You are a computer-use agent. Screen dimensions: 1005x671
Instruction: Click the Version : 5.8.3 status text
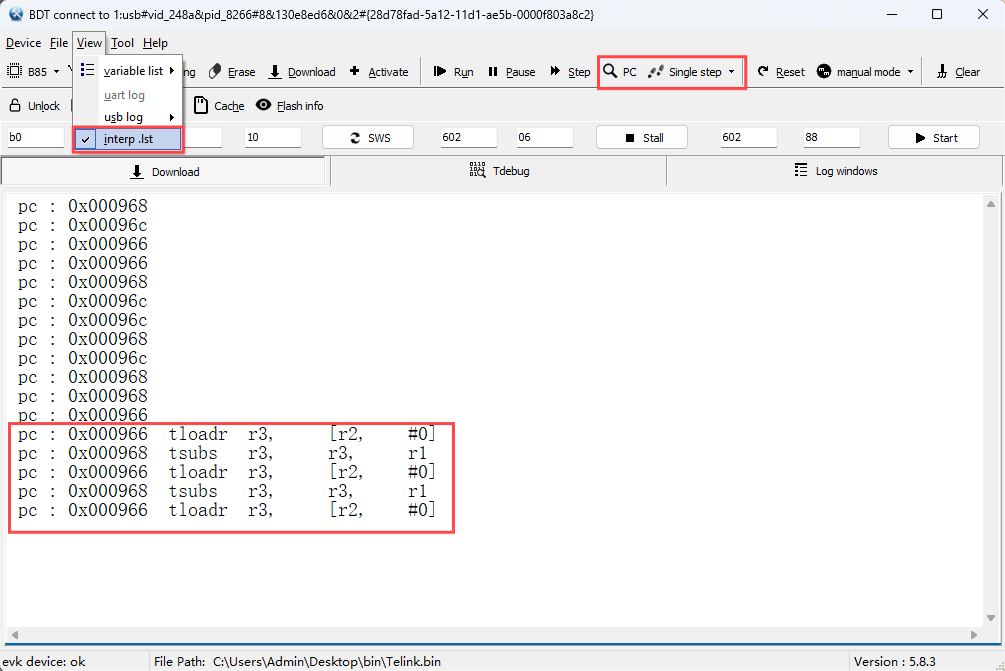coord(895,661)
